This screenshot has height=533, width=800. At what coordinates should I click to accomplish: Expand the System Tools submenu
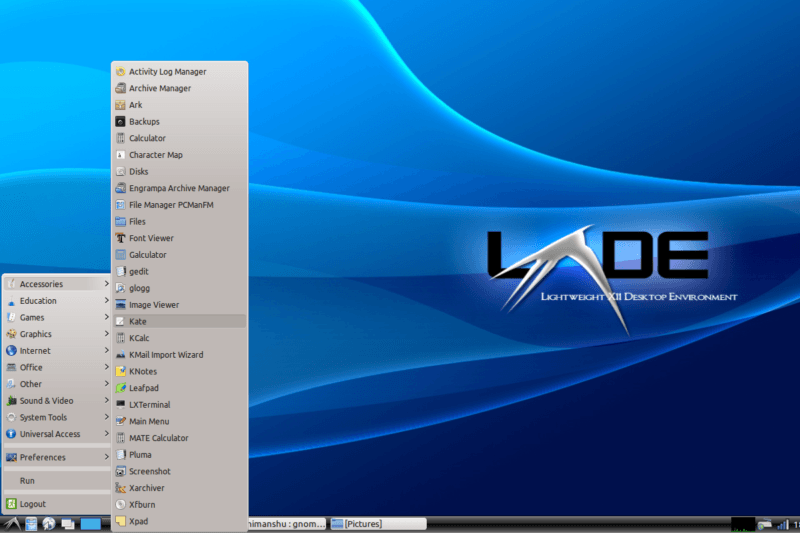click(x=57, y=418)
